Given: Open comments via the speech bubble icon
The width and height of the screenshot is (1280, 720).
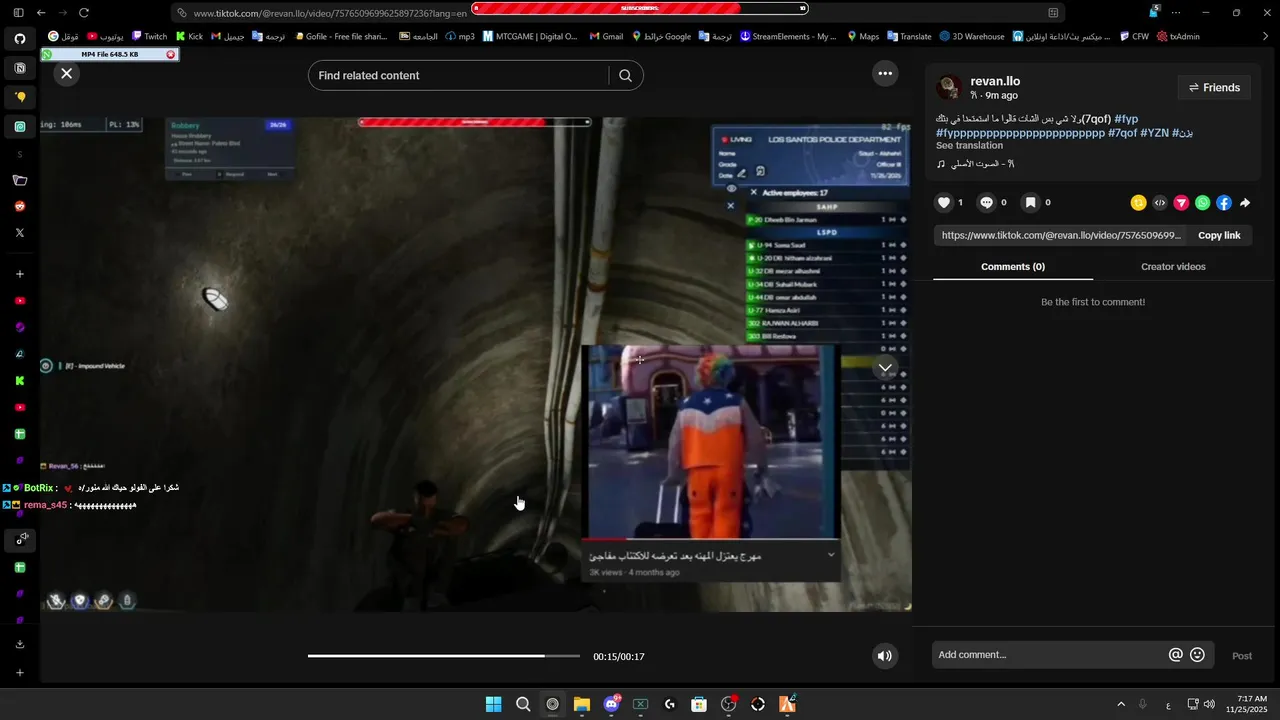Looking at the screenshot, I should coord(987,203).
